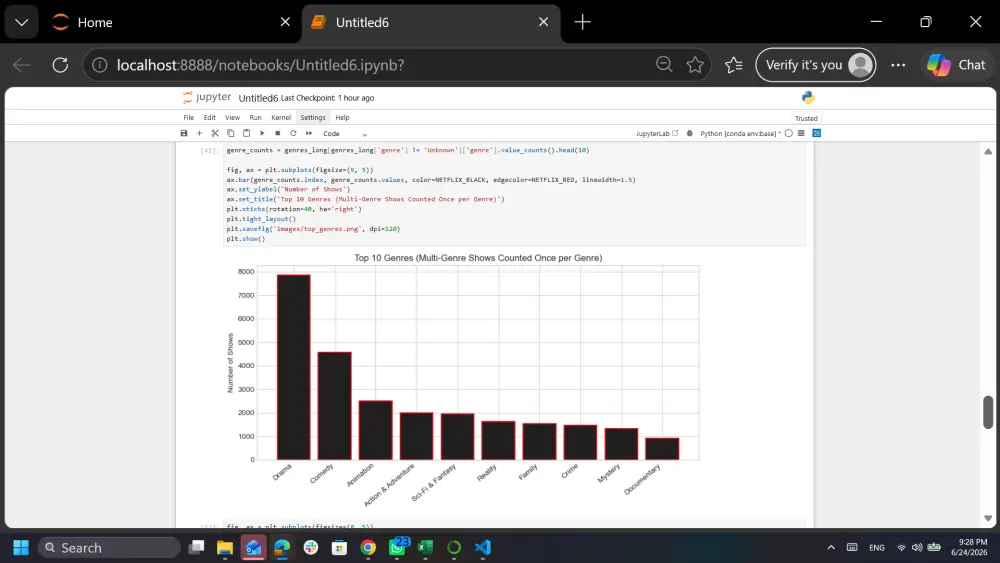Open Visual Studio Code from taskbar
The width and height of the screenshot is (1000, 563).
(483, 548)
